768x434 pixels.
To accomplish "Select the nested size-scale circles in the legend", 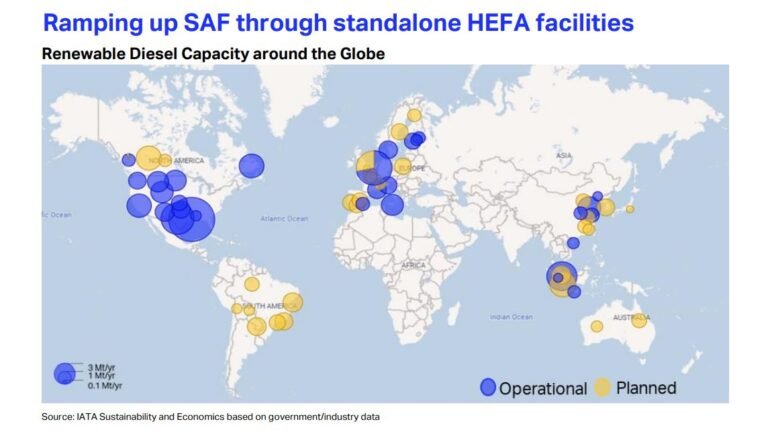I will click(x=65, y=373).
